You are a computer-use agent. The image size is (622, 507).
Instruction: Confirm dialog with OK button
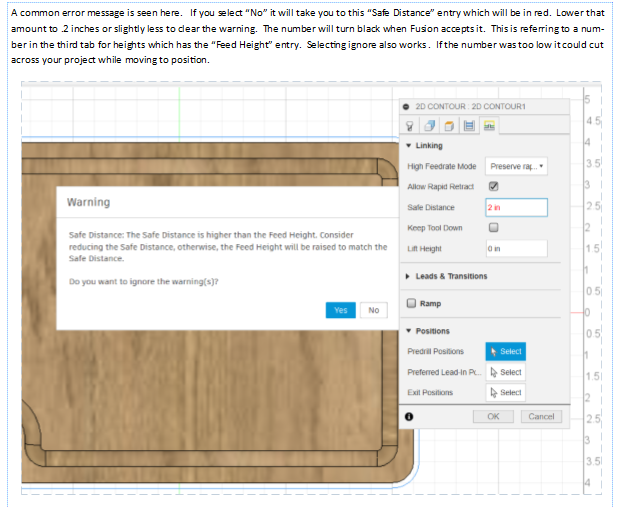[x=493, y=417]
